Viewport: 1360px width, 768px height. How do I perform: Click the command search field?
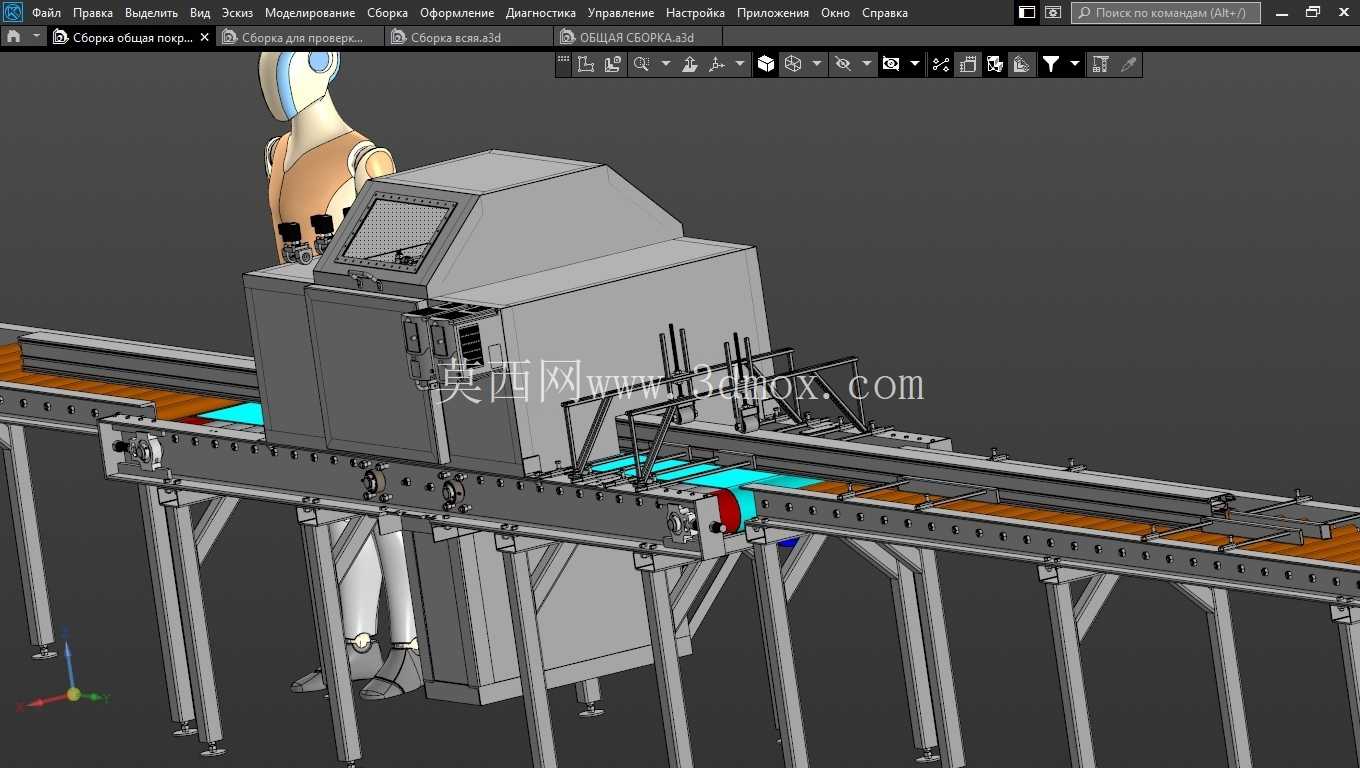tap(1166, 13)
